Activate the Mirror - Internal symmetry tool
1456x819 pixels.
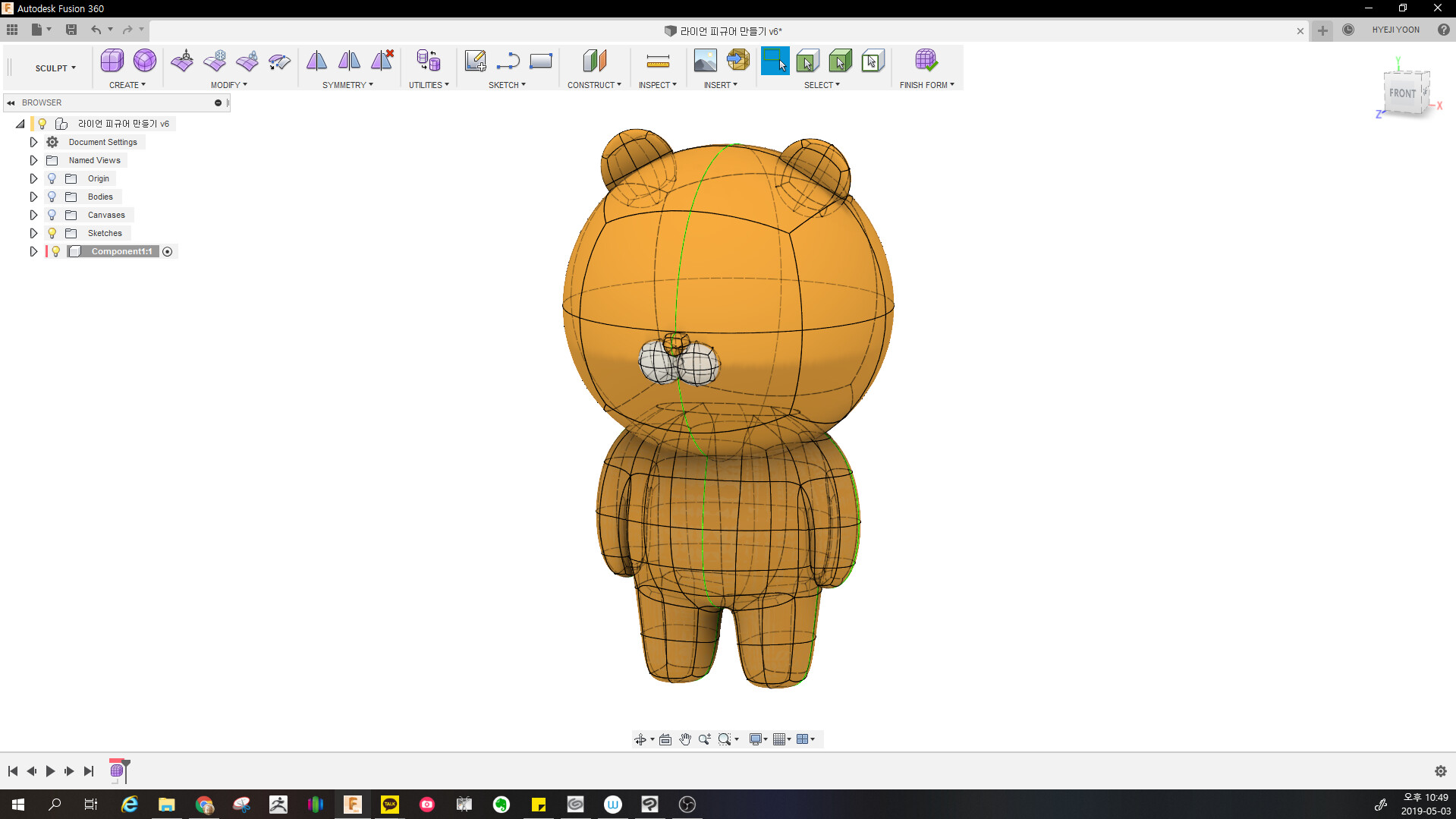[316, 61]
